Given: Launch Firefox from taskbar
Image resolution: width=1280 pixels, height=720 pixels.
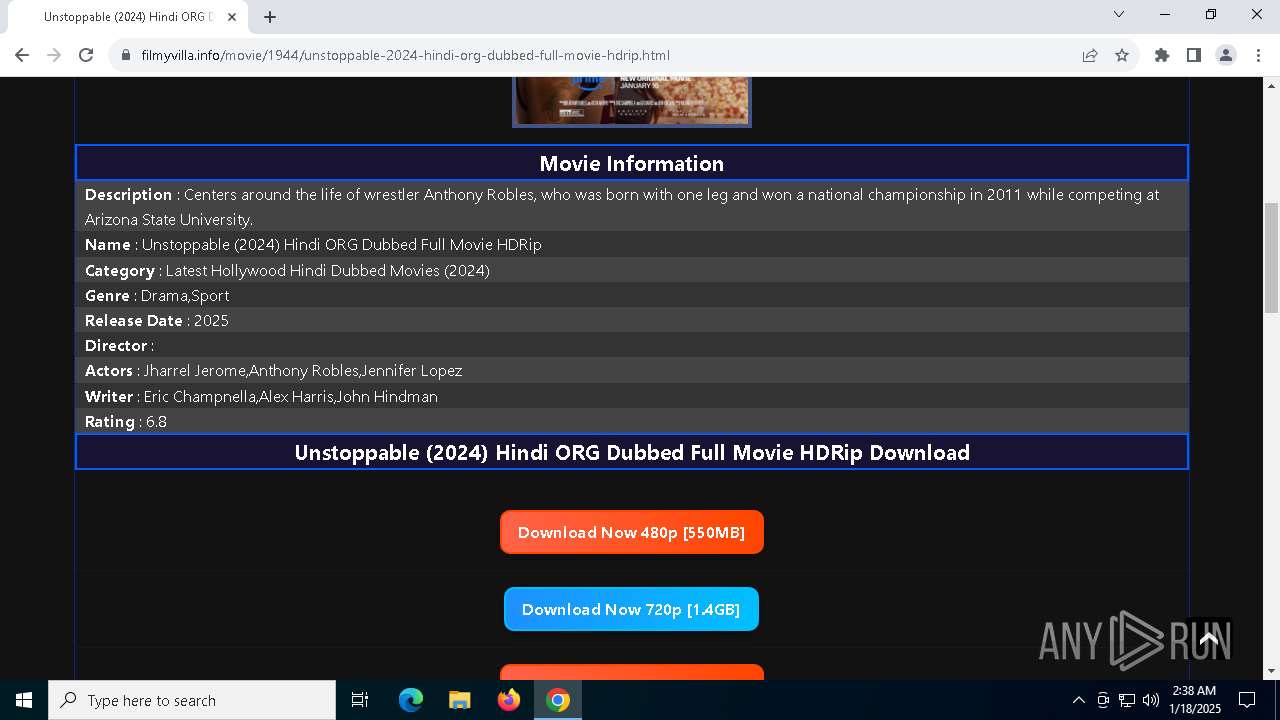Looking at the screenshot, I should point(509,700).
